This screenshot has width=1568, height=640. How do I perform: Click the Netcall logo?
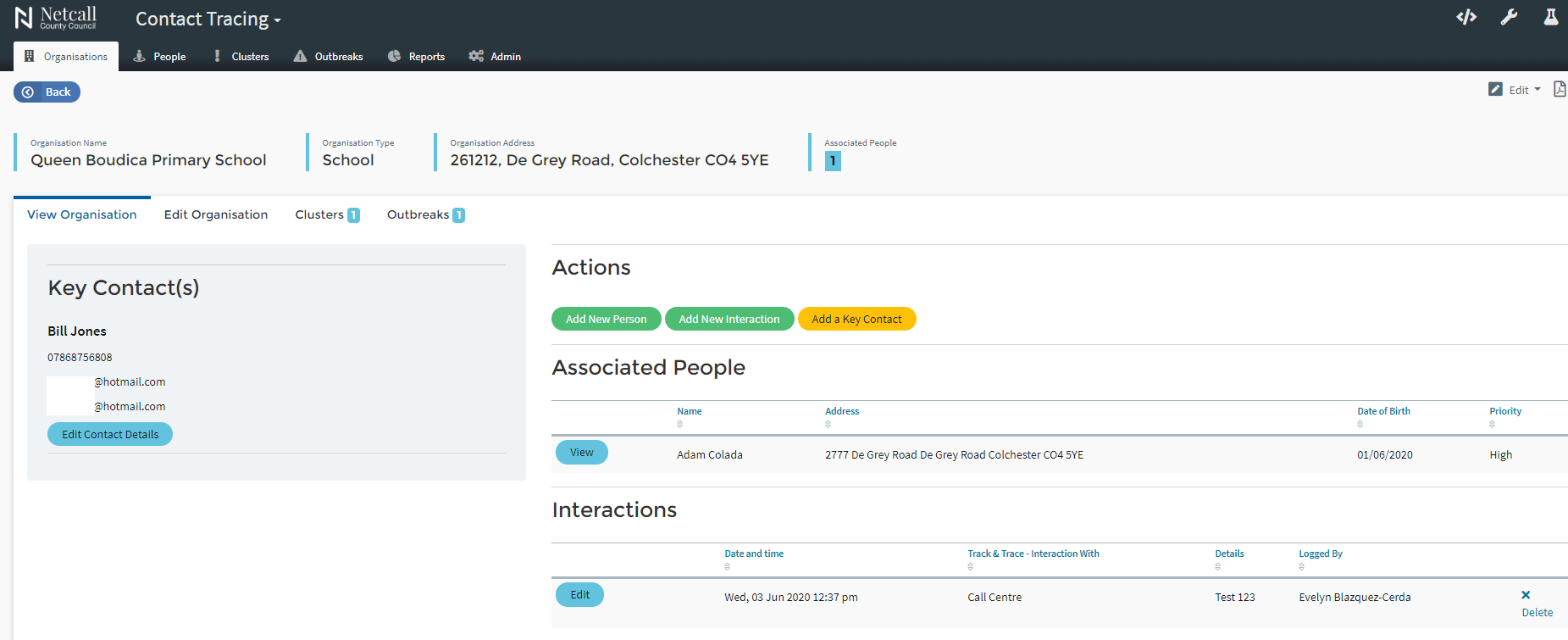(x=56, y=18)
